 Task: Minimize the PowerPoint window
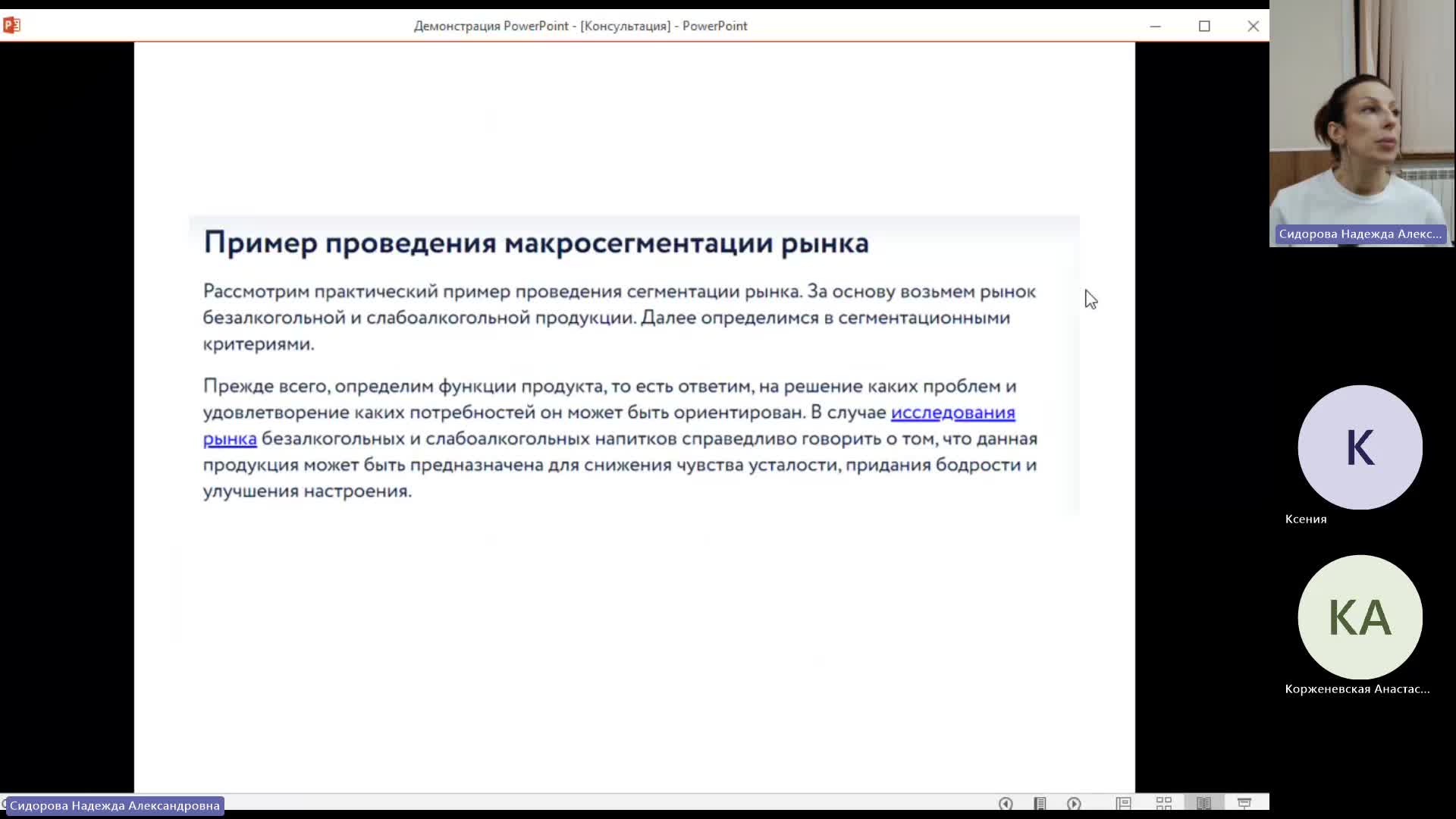coord(1155,26)
